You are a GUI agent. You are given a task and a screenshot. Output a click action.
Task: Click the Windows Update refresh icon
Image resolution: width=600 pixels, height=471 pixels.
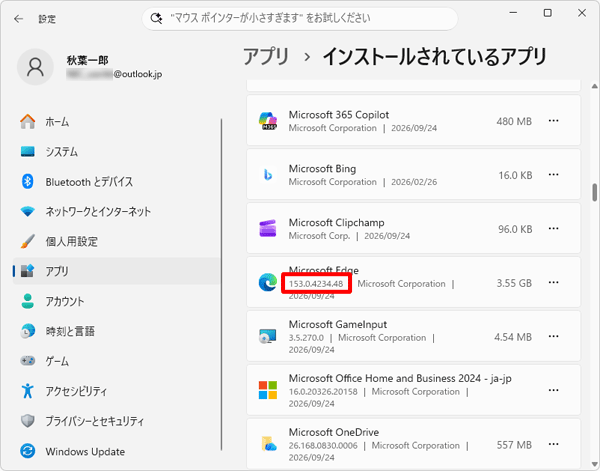pyautogui.click(x=28, y=451)
